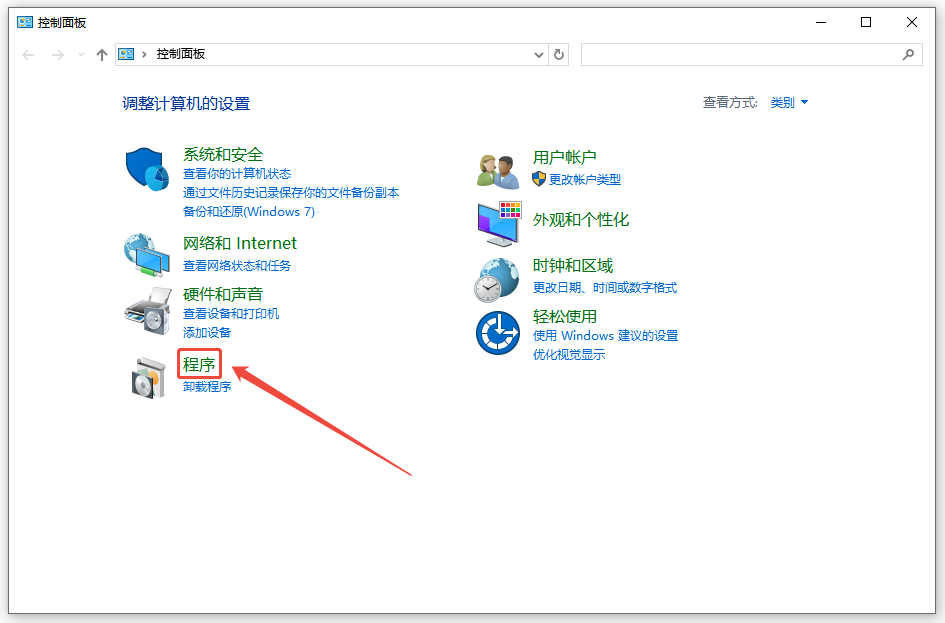Close the Control Panel window
Viewport: 945px width, 623px height.
[912, 22]
